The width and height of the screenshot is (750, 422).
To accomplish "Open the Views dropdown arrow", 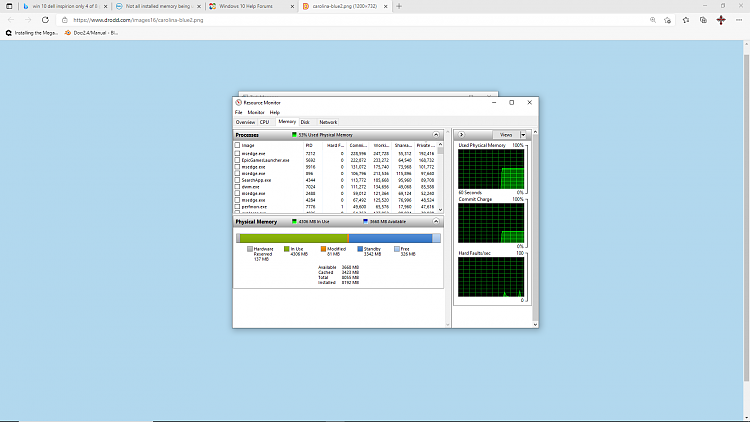I will [x=523, y=134].
